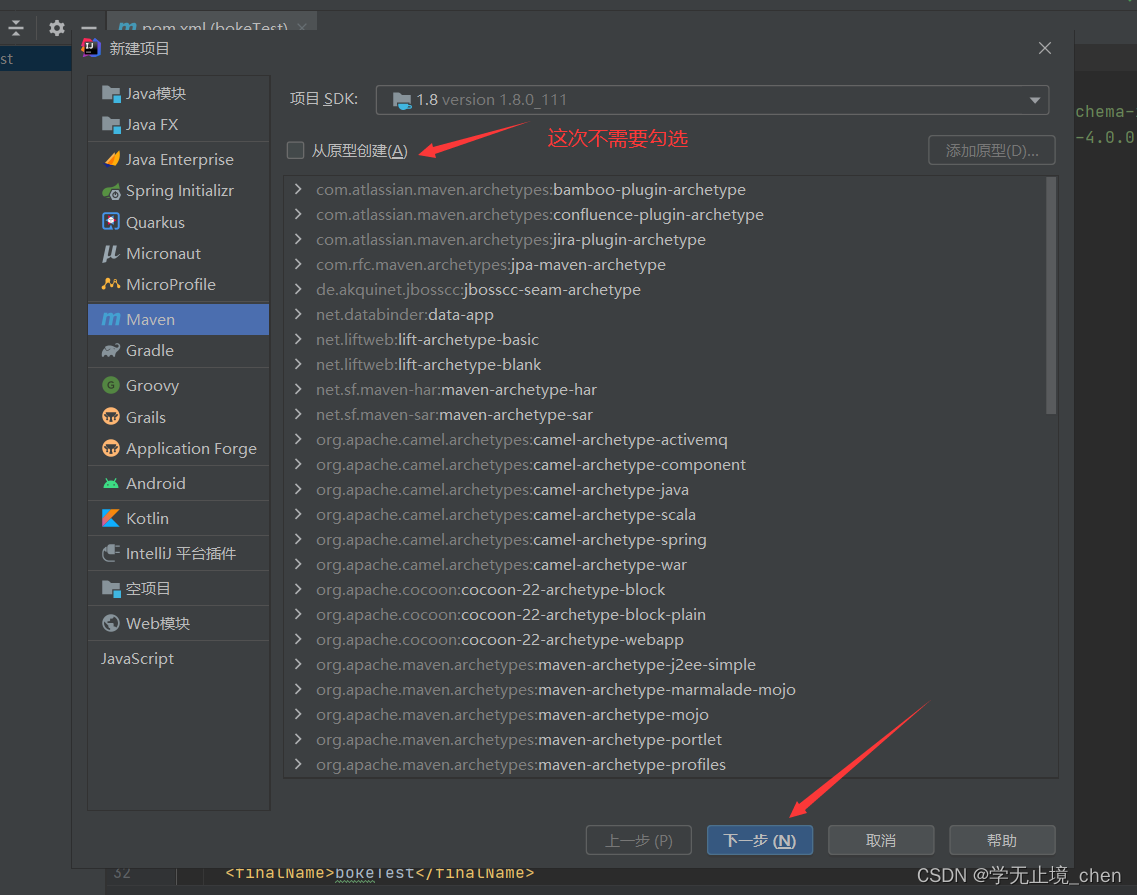
Task: Pick the MicroProfile icon
Action: click(111, 284)
